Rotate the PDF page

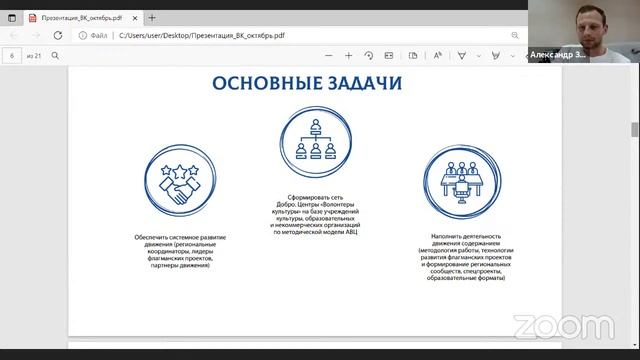[x=369, y=56]
